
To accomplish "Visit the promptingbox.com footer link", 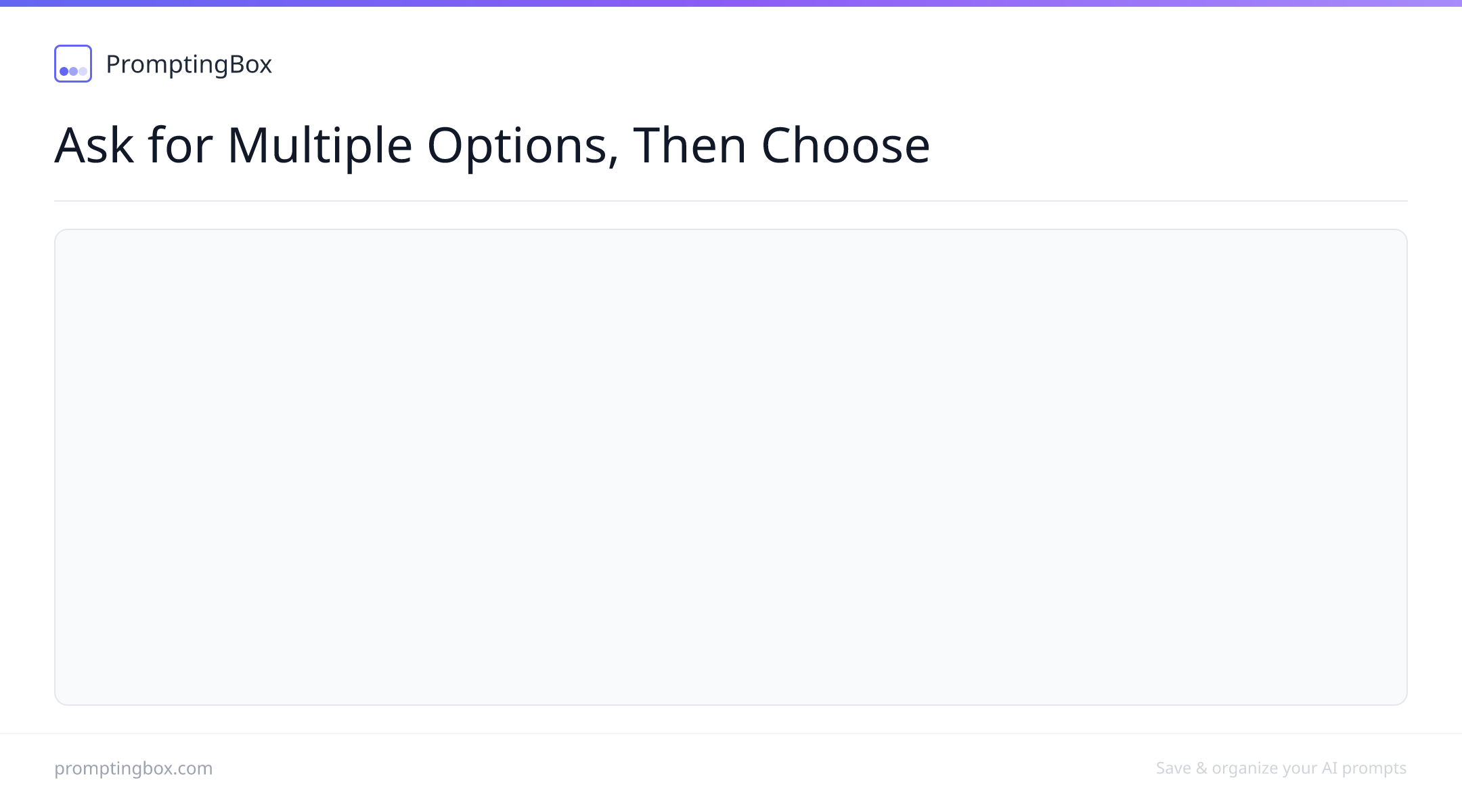I will (x=133, y=768).
